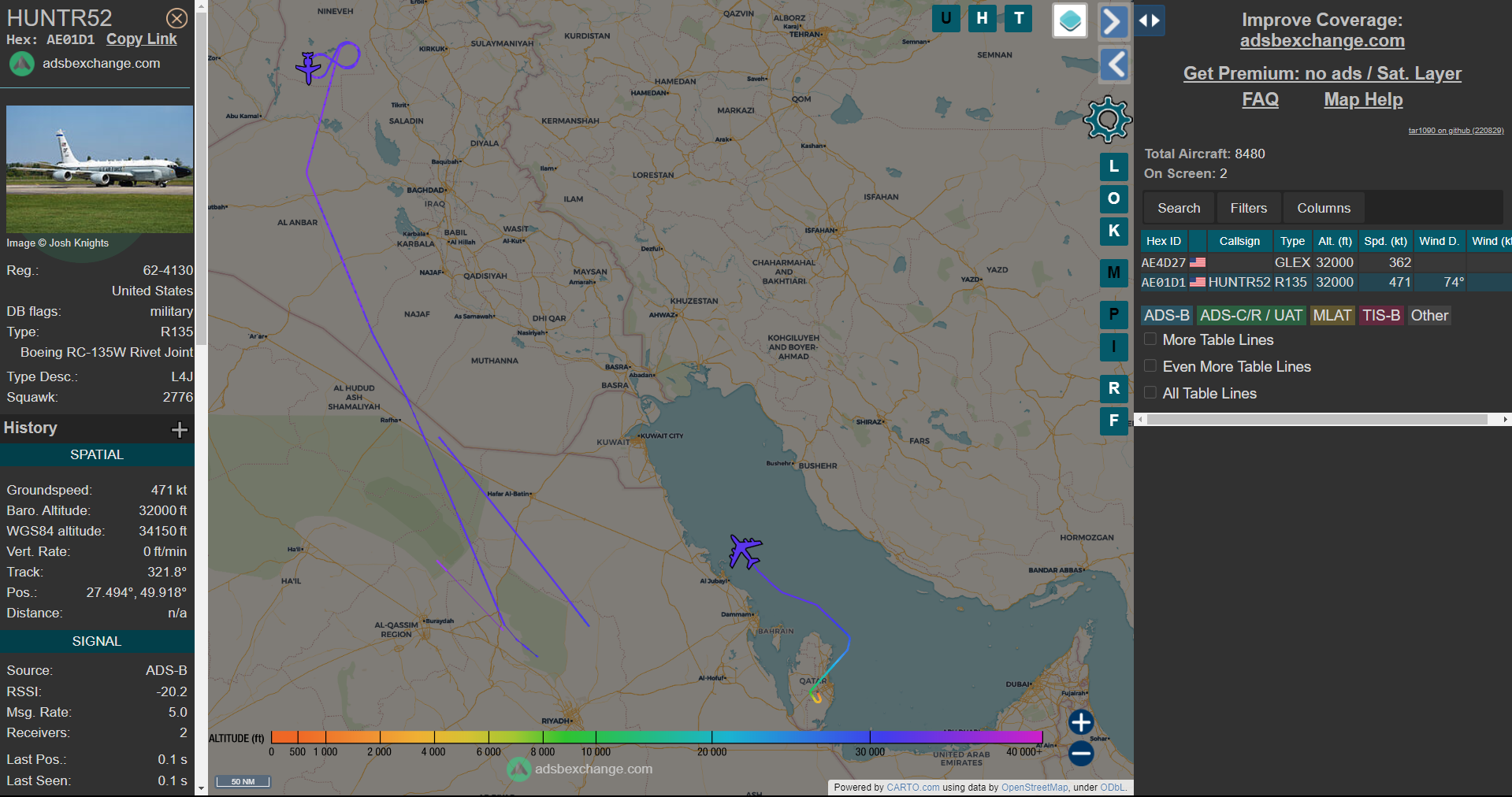Expand the History section plus icon
1512x797 pixels.
click(x=180, y=429)
